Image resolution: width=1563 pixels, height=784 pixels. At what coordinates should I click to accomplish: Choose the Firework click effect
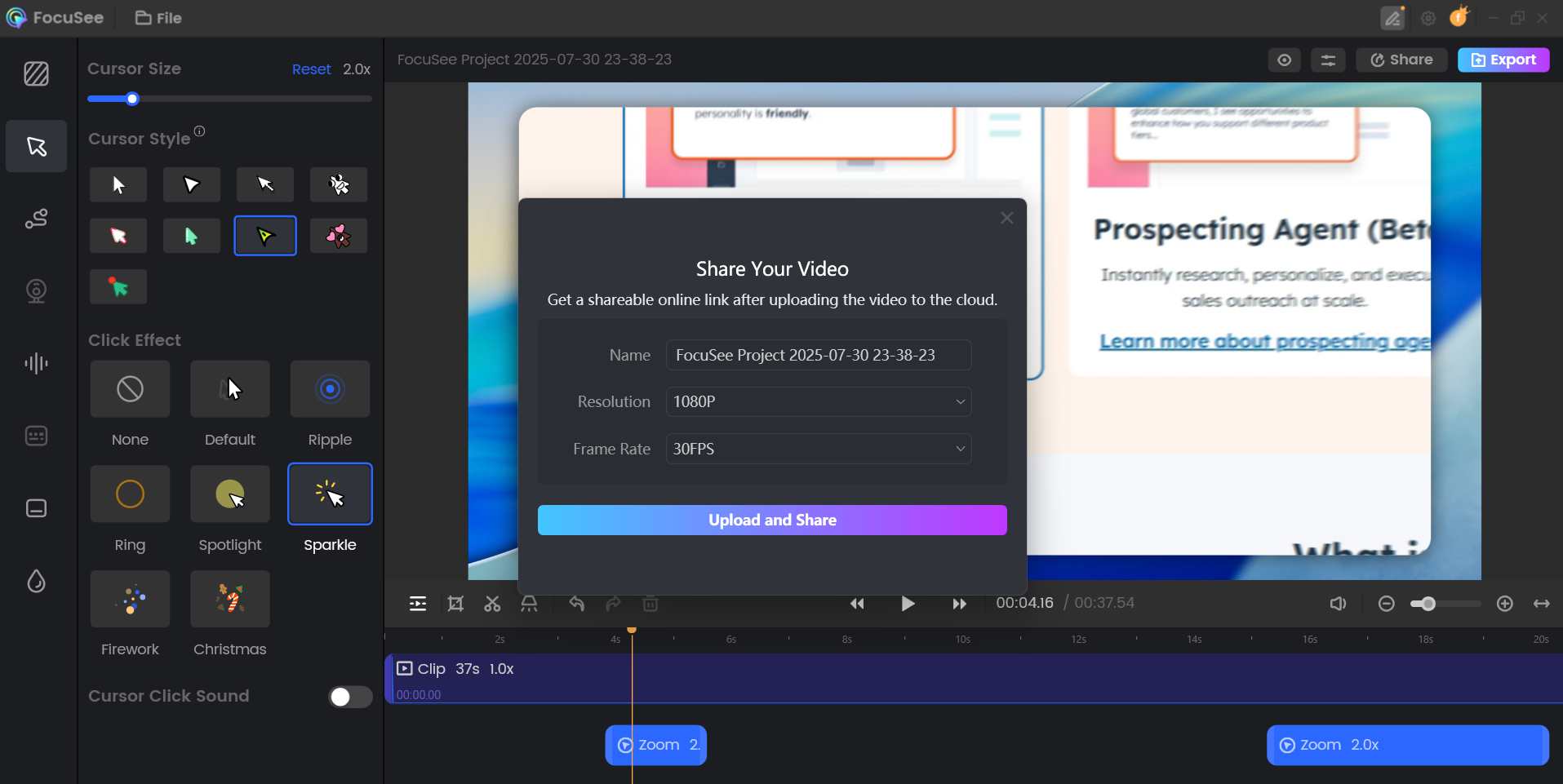[130, 599]
